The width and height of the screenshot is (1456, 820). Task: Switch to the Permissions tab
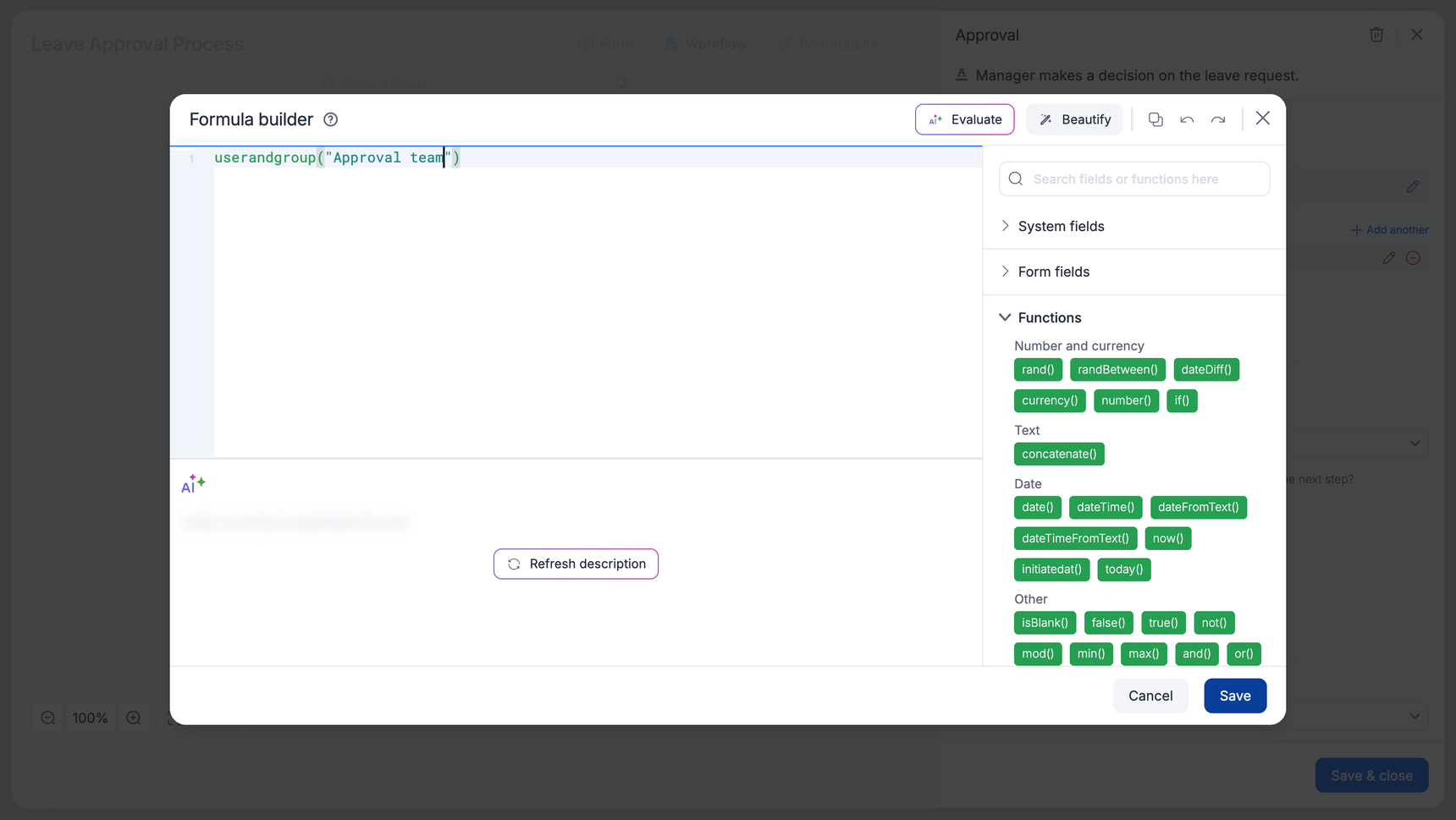pos(828,44)
